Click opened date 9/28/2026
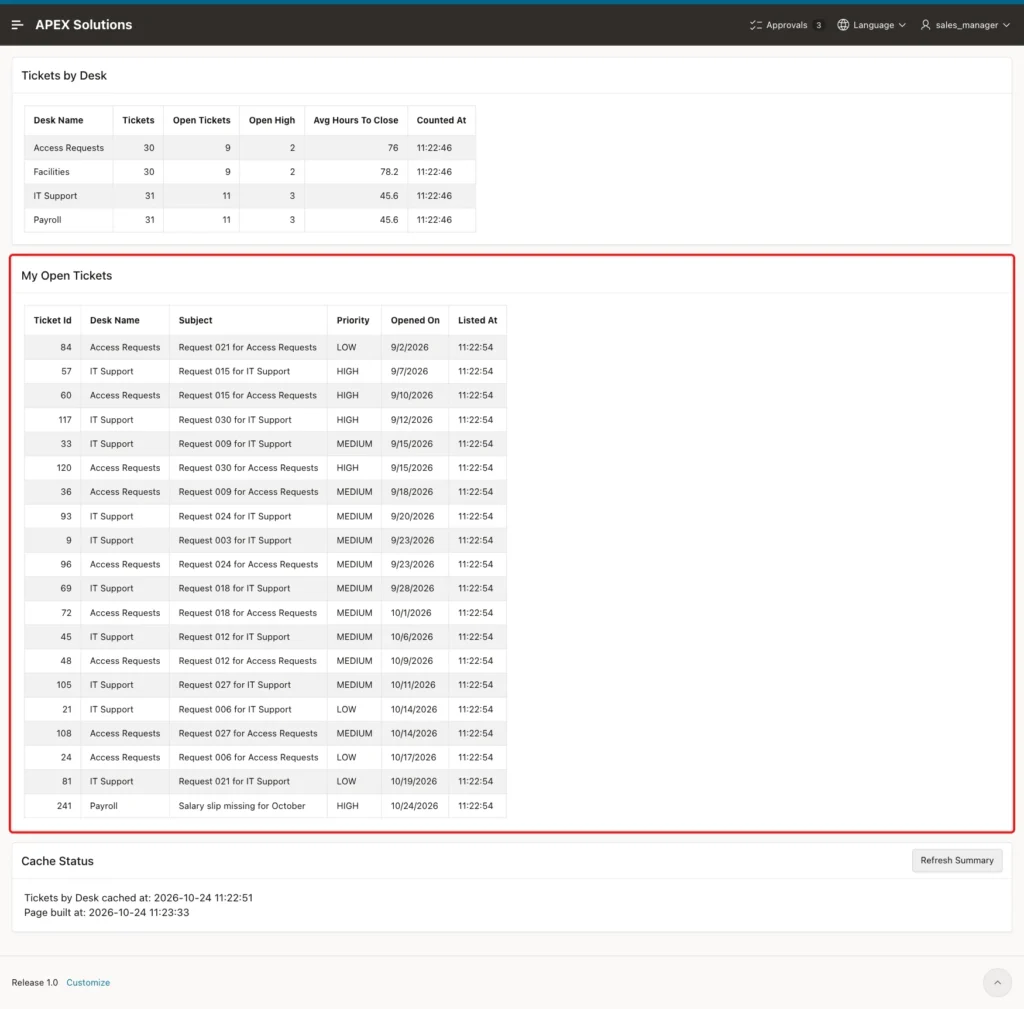The height and width of the screenshot is (1009, 1024). (412, 588)
